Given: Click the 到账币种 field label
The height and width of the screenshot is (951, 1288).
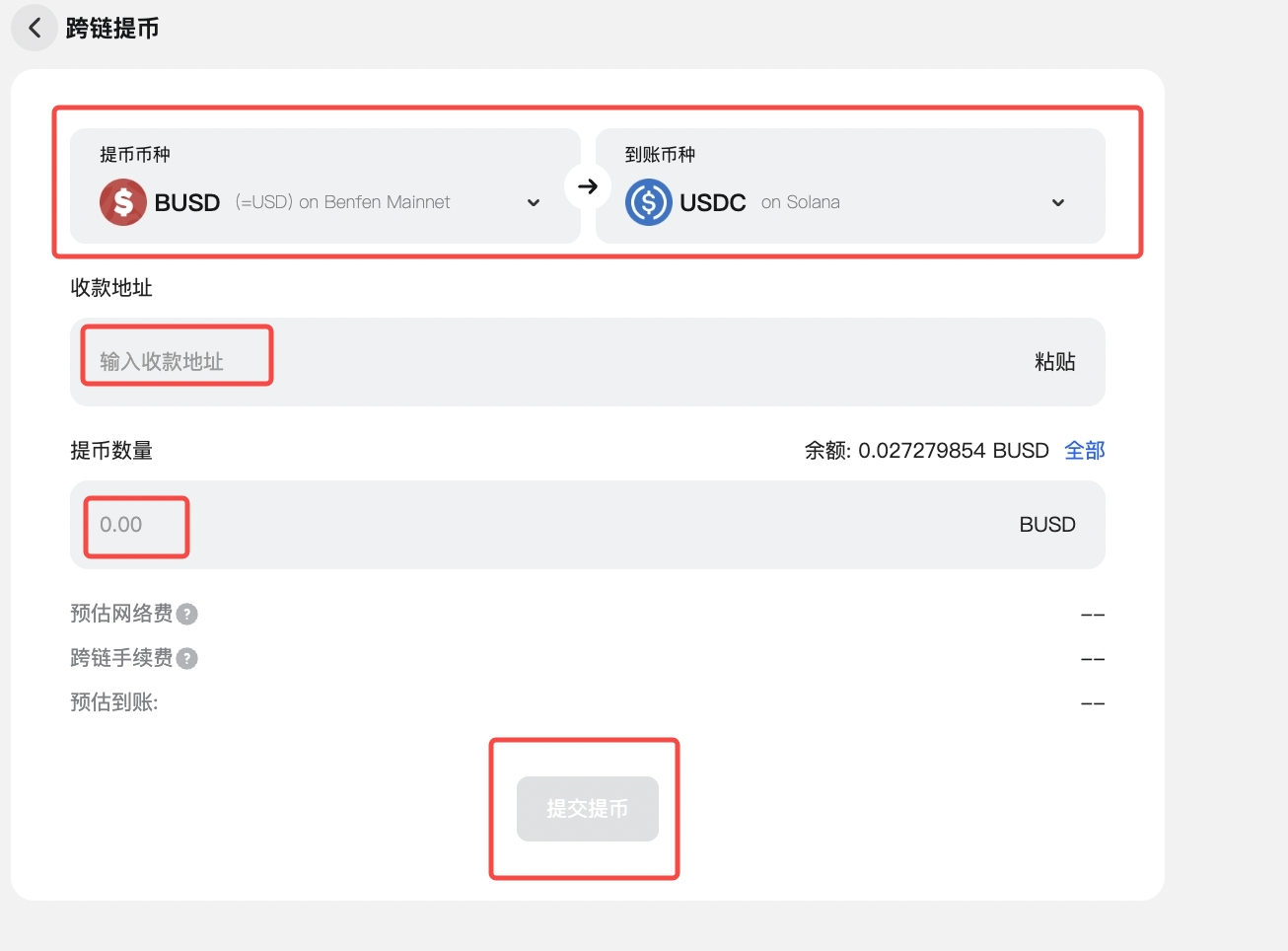Looking at the screenshot, I should coord(661,155).
